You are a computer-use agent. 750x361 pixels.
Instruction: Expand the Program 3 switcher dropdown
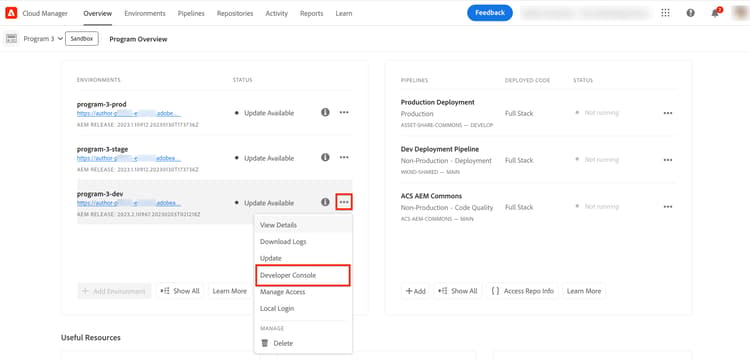pos(44,39)
